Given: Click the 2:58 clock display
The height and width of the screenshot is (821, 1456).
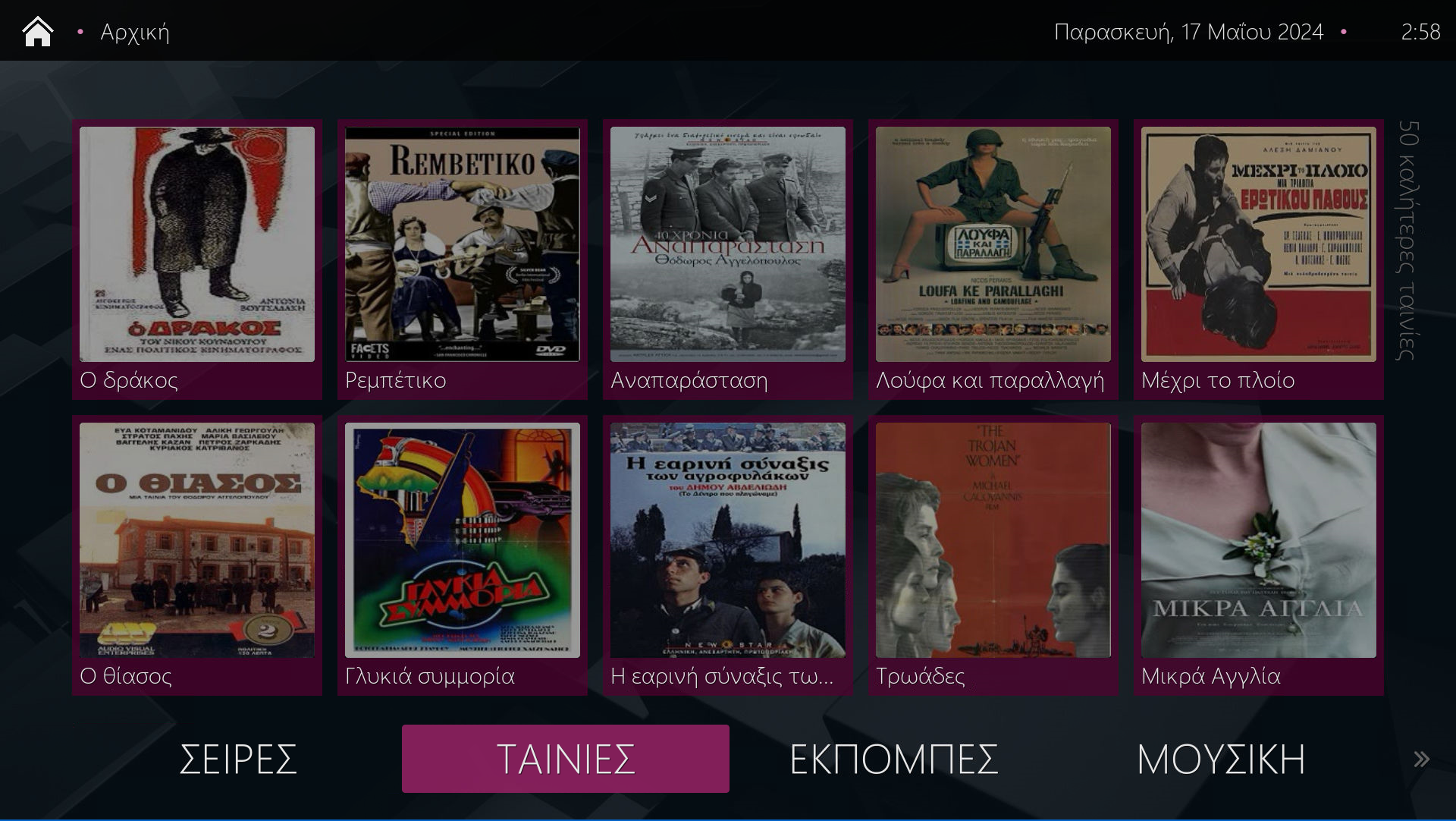Looking at the screenshot, I should (x=1420, y=32).
